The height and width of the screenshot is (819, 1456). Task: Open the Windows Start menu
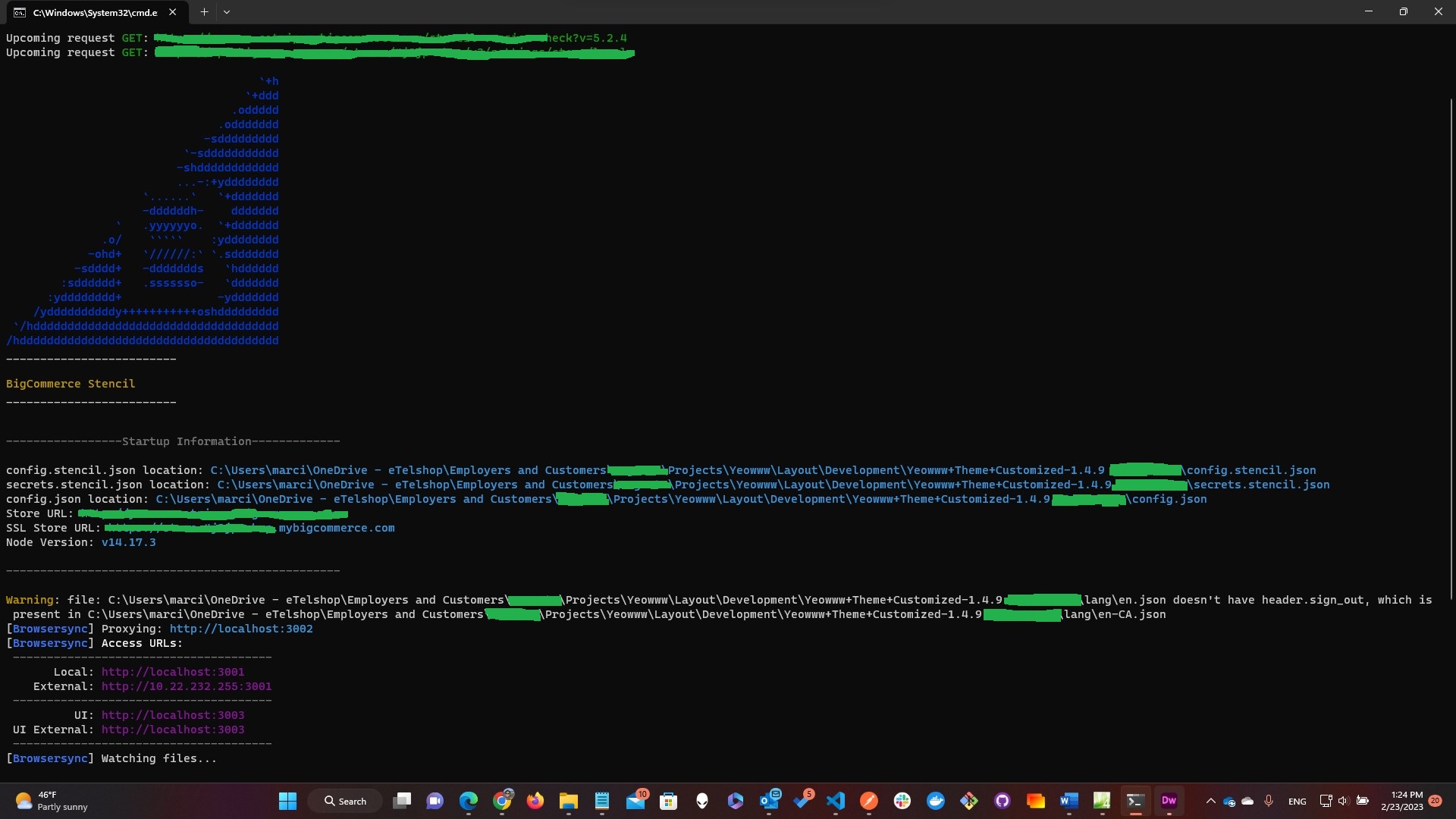coord(287,801)
